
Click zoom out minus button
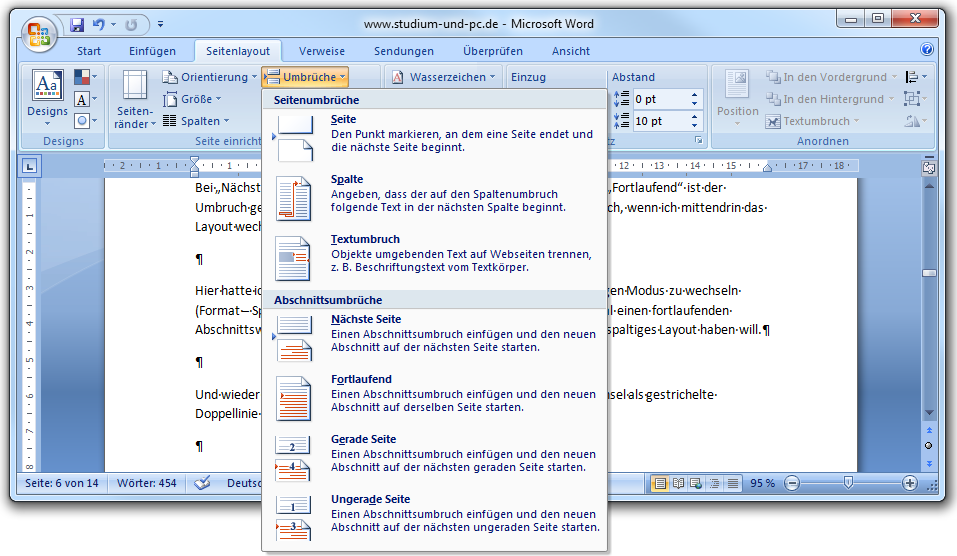tap(792, 483)
